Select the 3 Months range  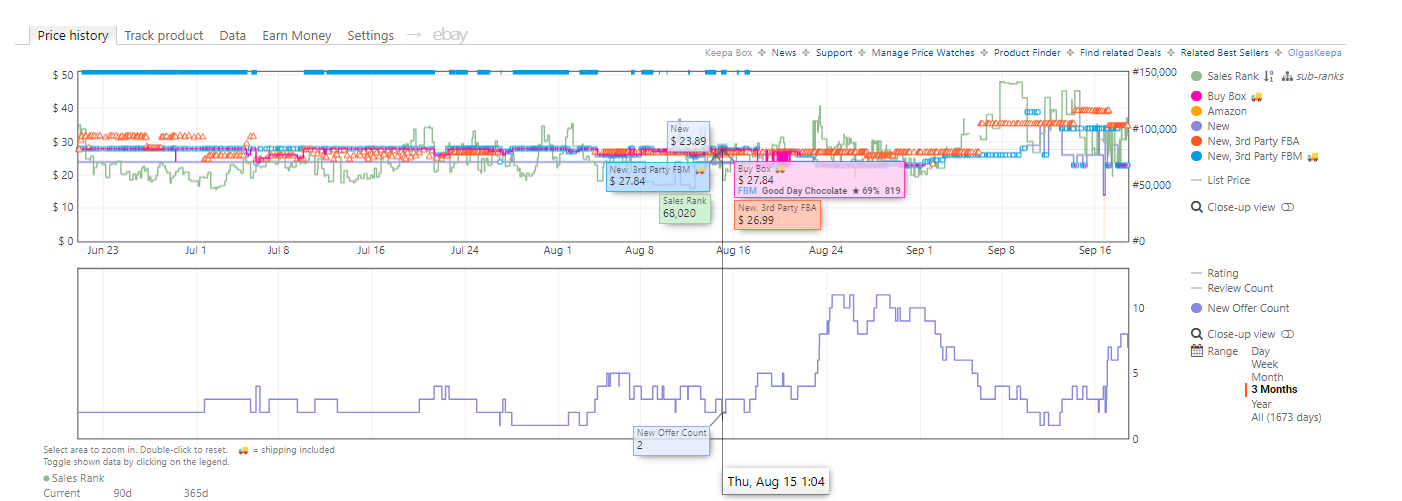pyautogui.click(x=1274, y=390)
